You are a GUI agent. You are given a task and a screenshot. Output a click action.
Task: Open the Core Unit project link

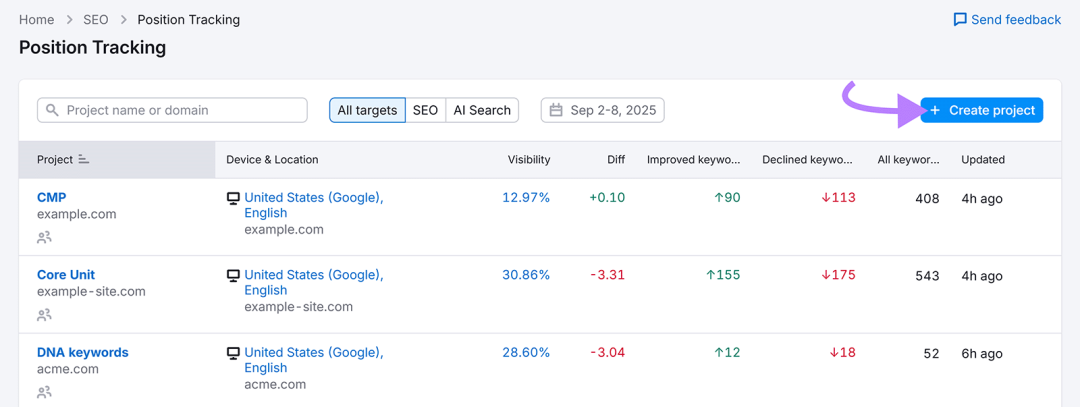(66, 275)
